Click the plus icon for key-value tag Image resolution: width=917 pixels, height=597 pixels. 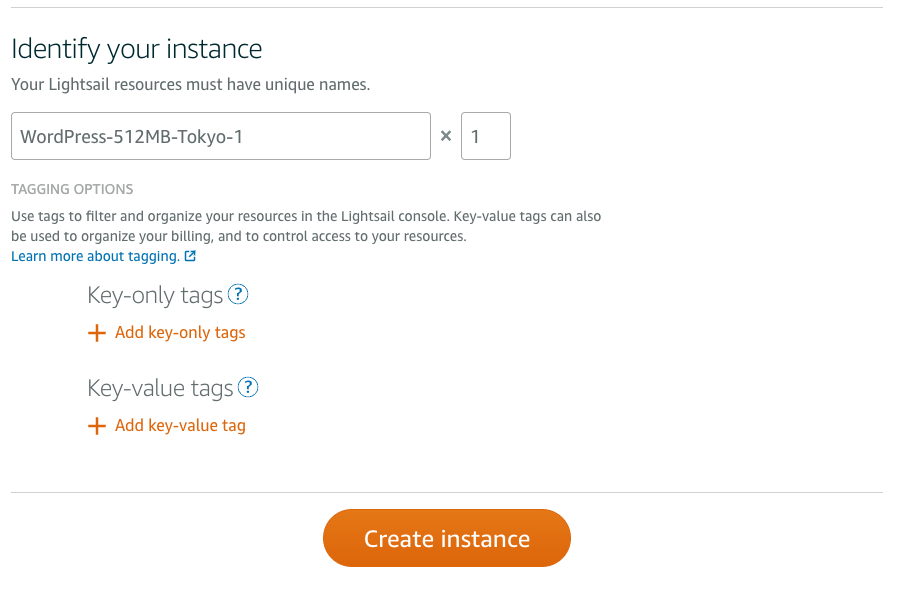click(x=97, y=426)
